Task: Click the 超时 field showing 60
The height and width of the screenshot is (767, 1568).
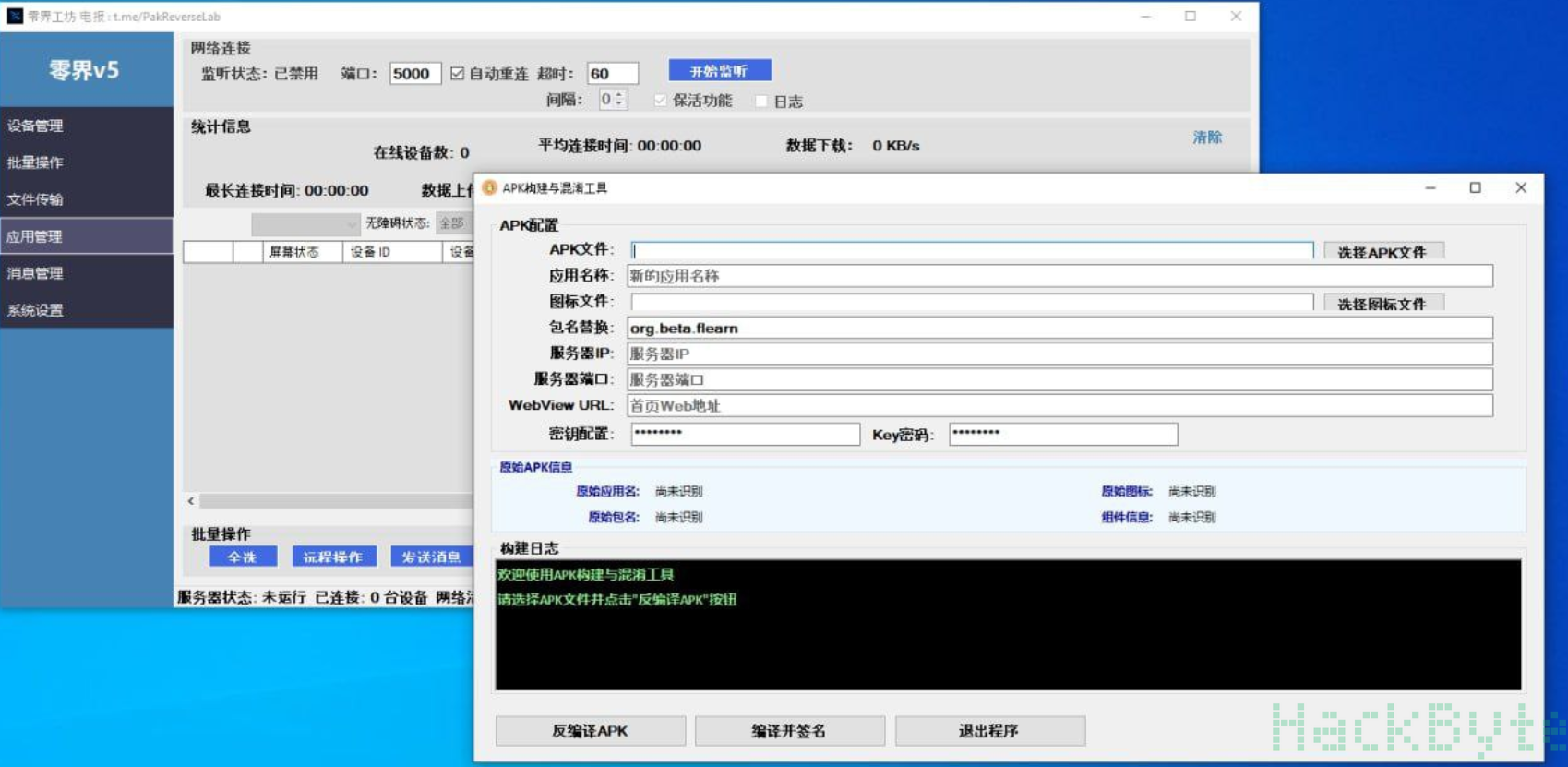Action: point(613,74)
